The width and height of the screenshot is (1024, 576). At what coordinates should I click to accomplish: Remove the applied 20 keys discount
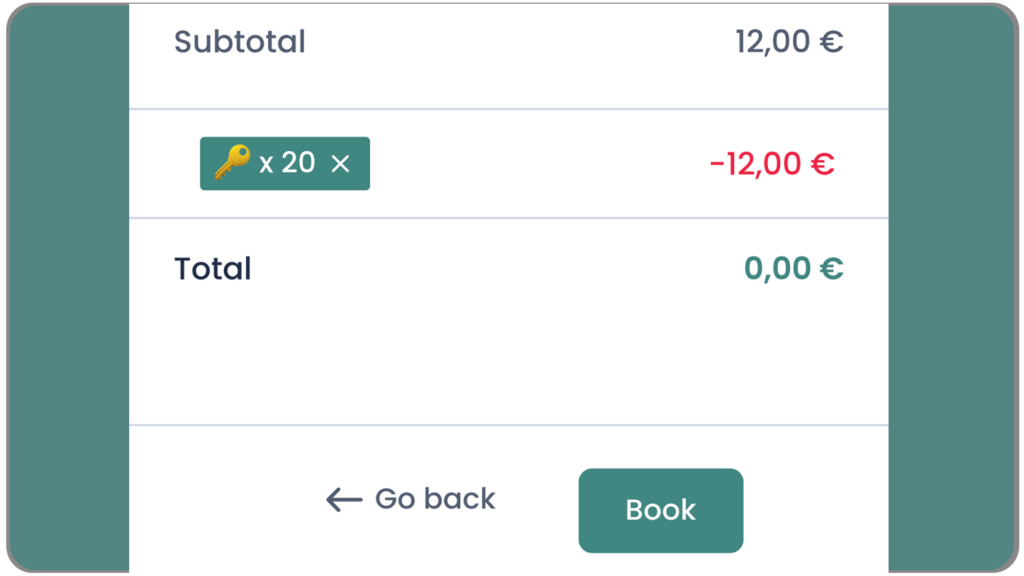coord(340,164)
